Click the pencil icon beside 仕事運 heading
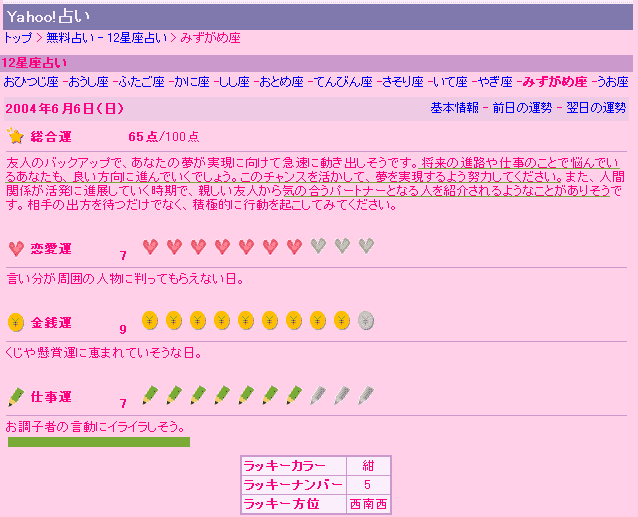 coord(16,397)
